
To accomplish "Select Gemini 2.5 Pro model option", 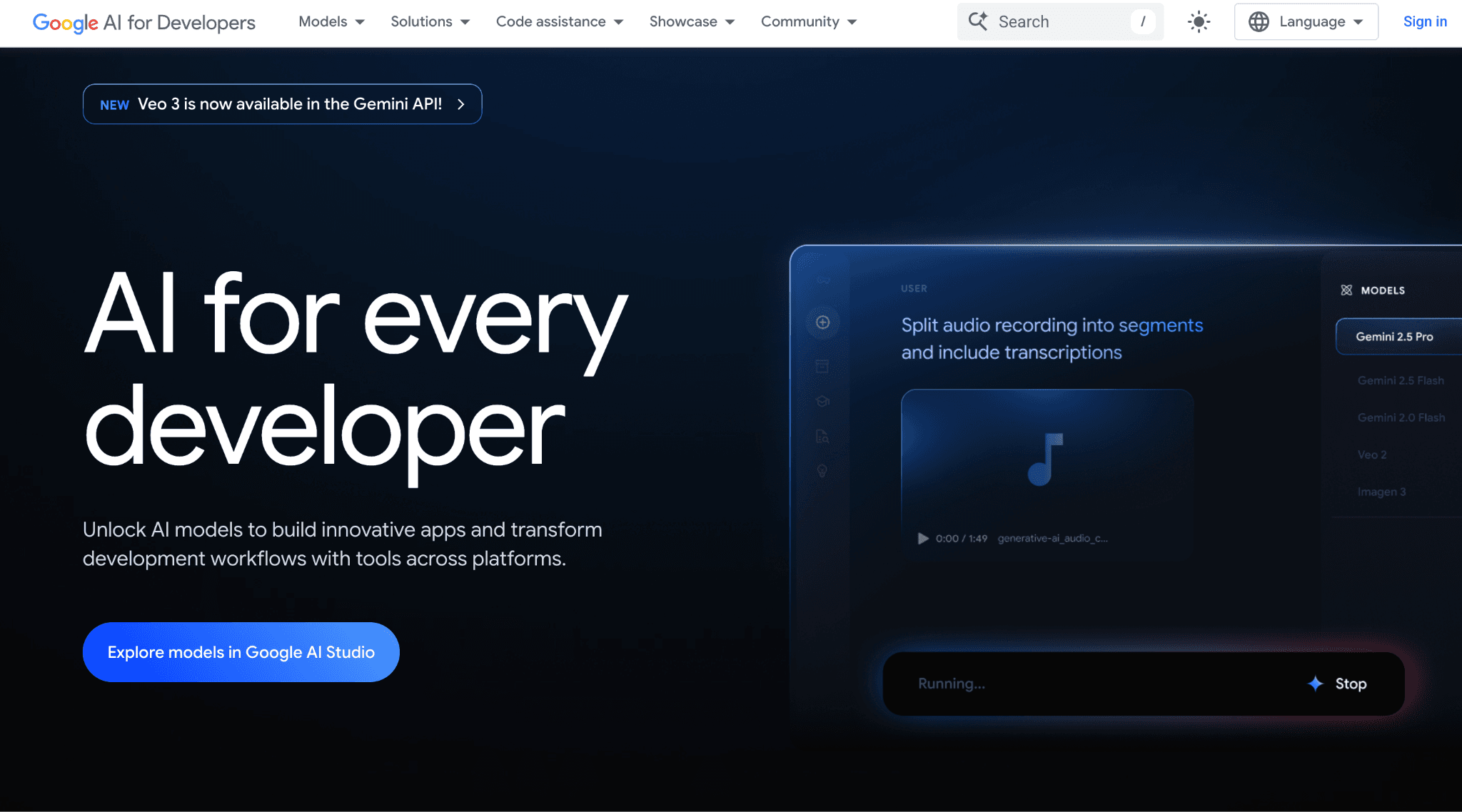I will point(1394,337).
